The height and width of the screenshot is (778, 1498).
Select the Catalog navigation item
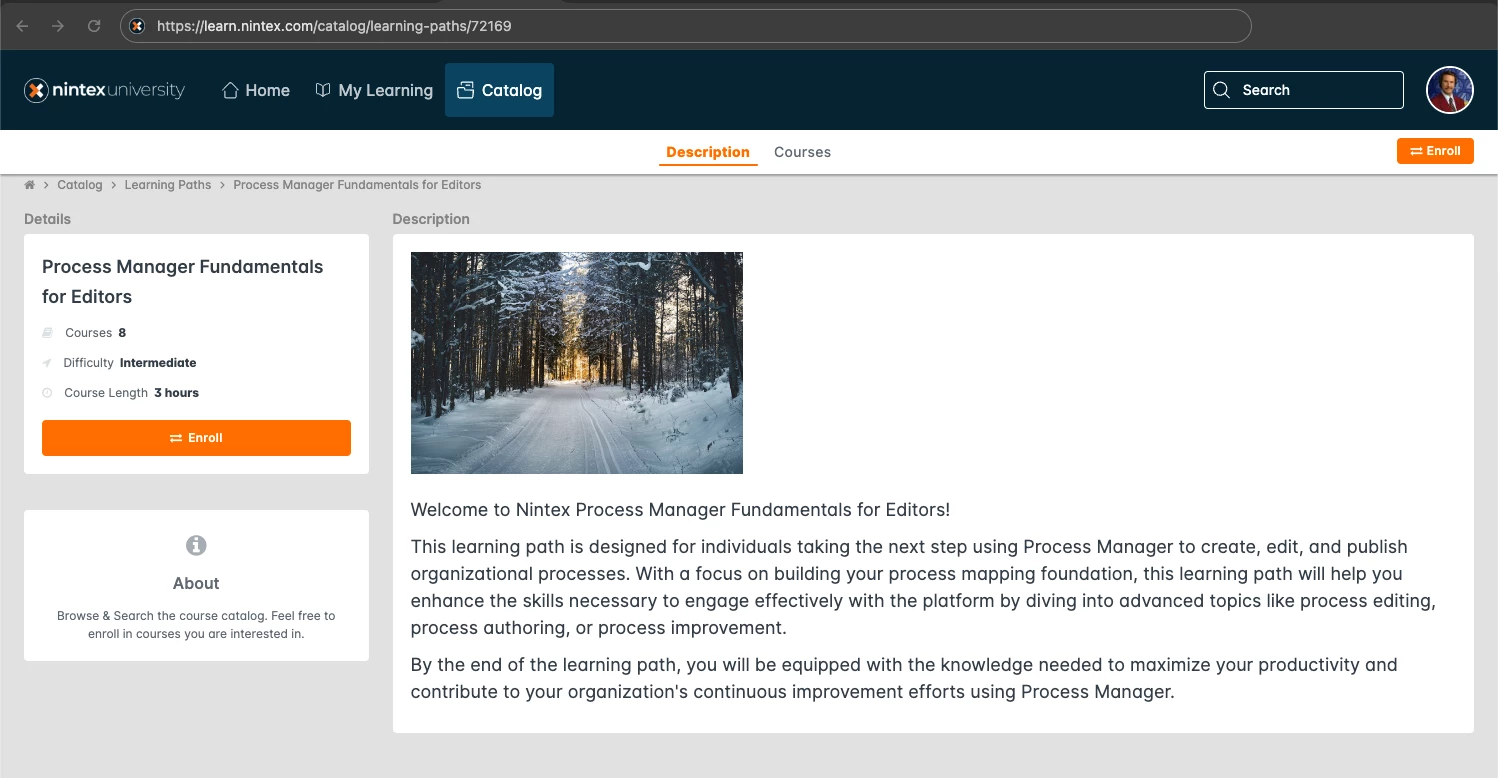pyautogui.click(x=499, y=90)
